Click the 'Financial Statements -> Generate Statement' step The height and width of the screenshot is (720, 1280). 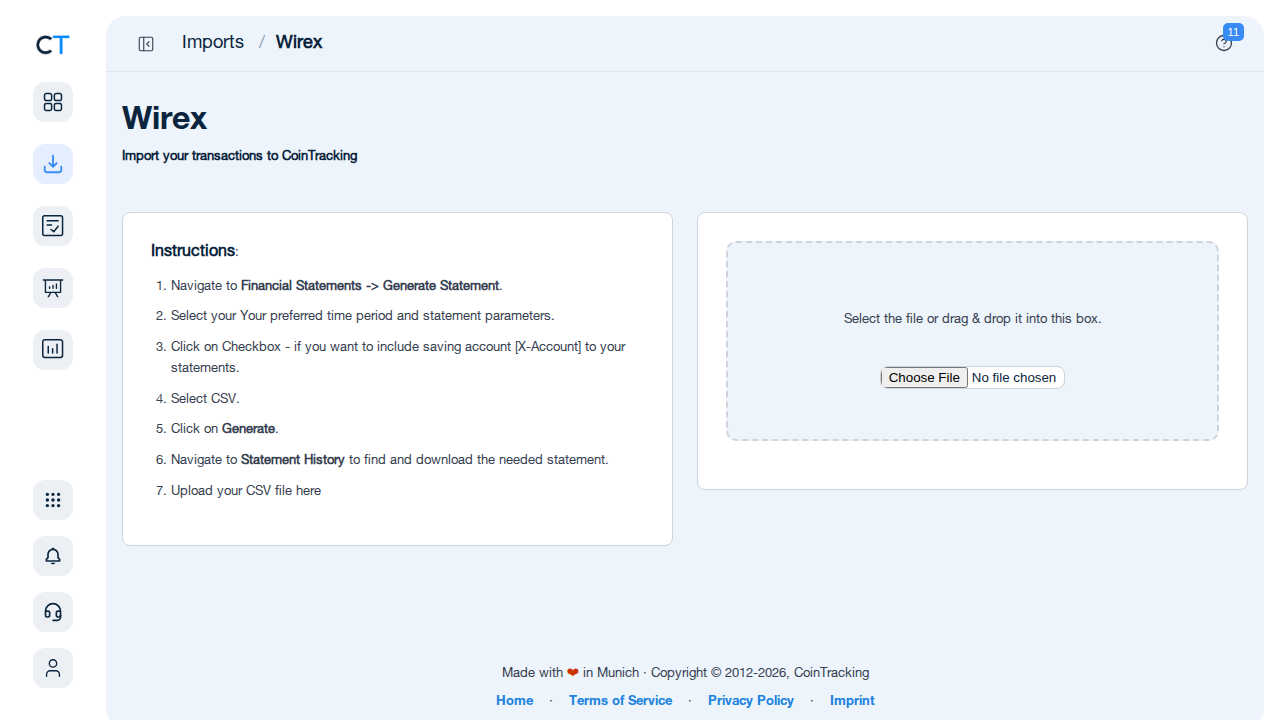pos(337,286)
